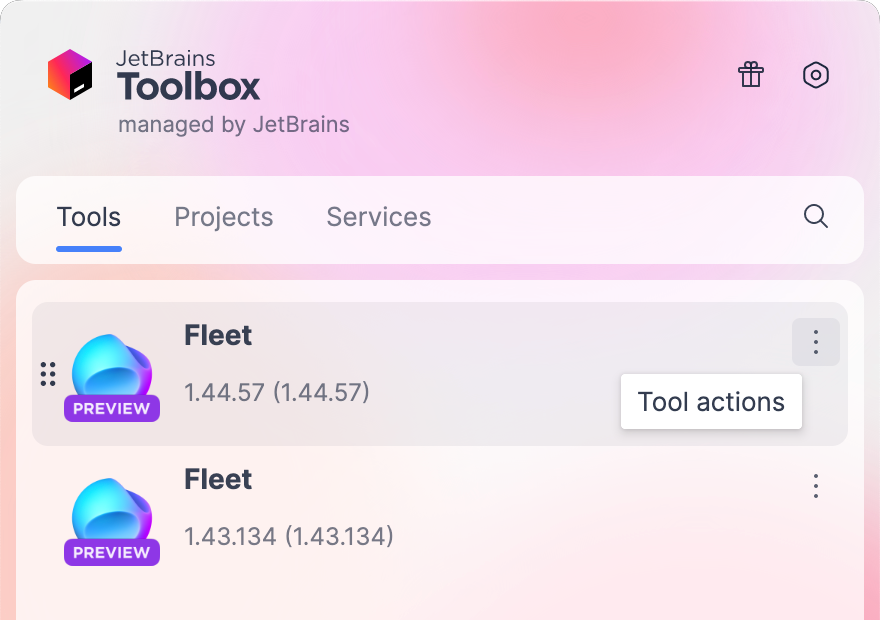Screen dimensions: 880x620
Task: Click the JetBrains Toolbox hexagon logo
Action: (x=72, y=74)
